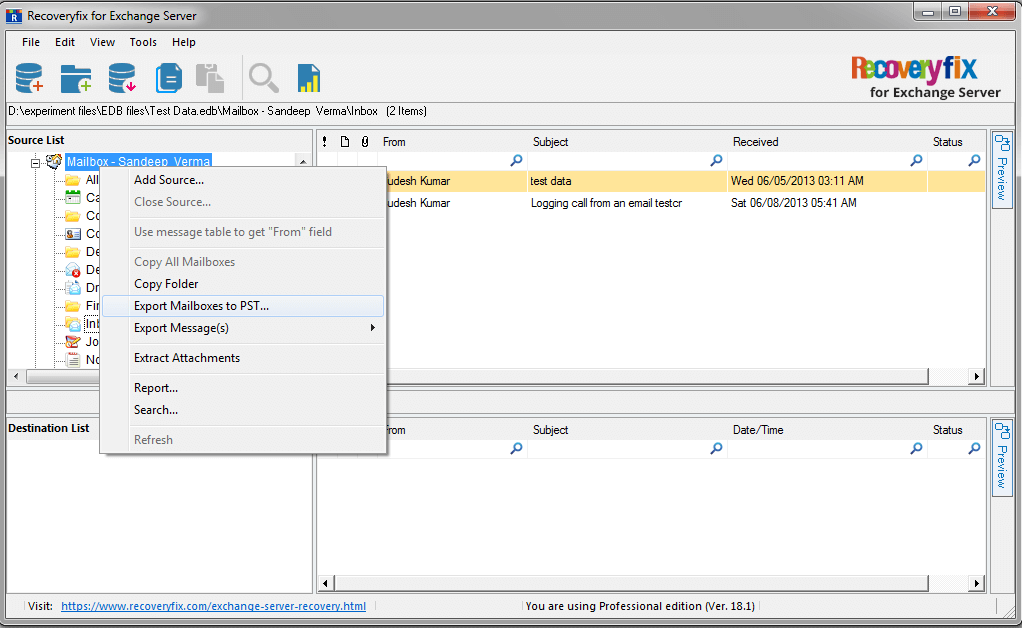The image size is (1022, 628).
Task: Click the export database toolbar icon with the down arrow
Action: pos(123,78)
